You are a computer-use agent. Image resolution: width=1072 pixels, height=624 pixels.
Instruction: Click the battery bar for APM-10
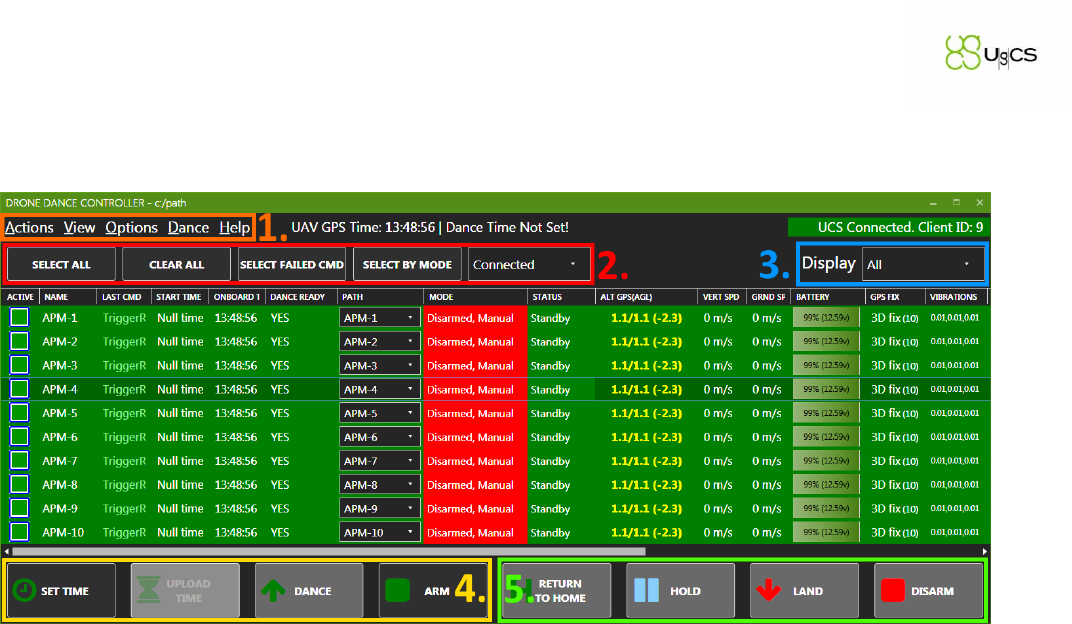pyautogui.click(x=826, y=532)
